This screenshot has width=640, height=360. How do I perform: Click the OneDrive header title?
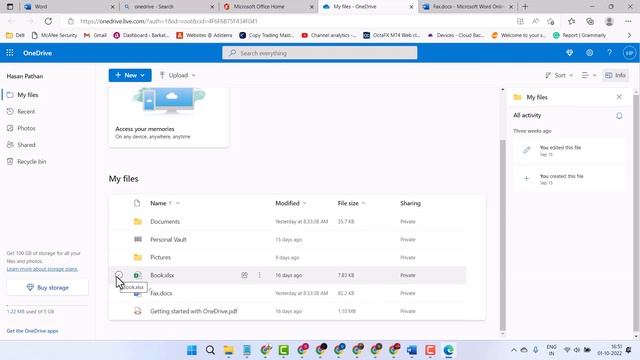pos(37,53)
